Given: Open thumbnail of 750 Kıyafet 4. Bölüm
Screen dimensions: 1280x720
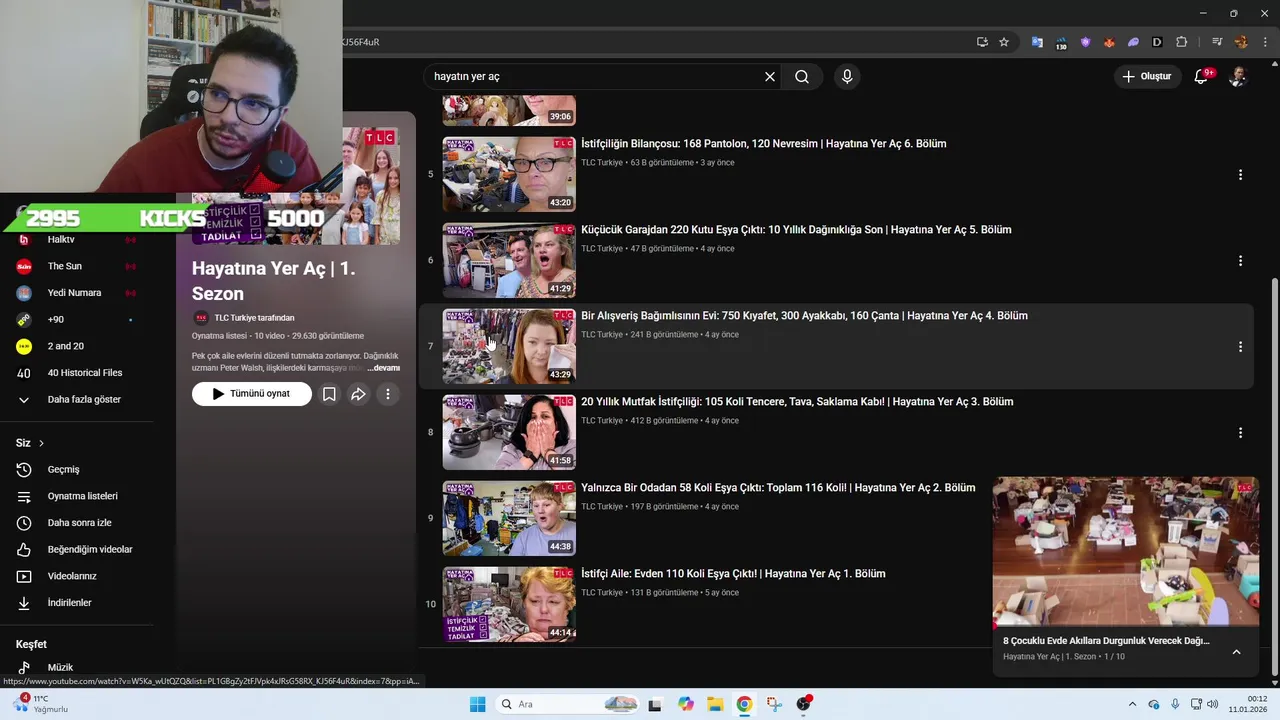Looking at the screenshot, I should 509,346.
